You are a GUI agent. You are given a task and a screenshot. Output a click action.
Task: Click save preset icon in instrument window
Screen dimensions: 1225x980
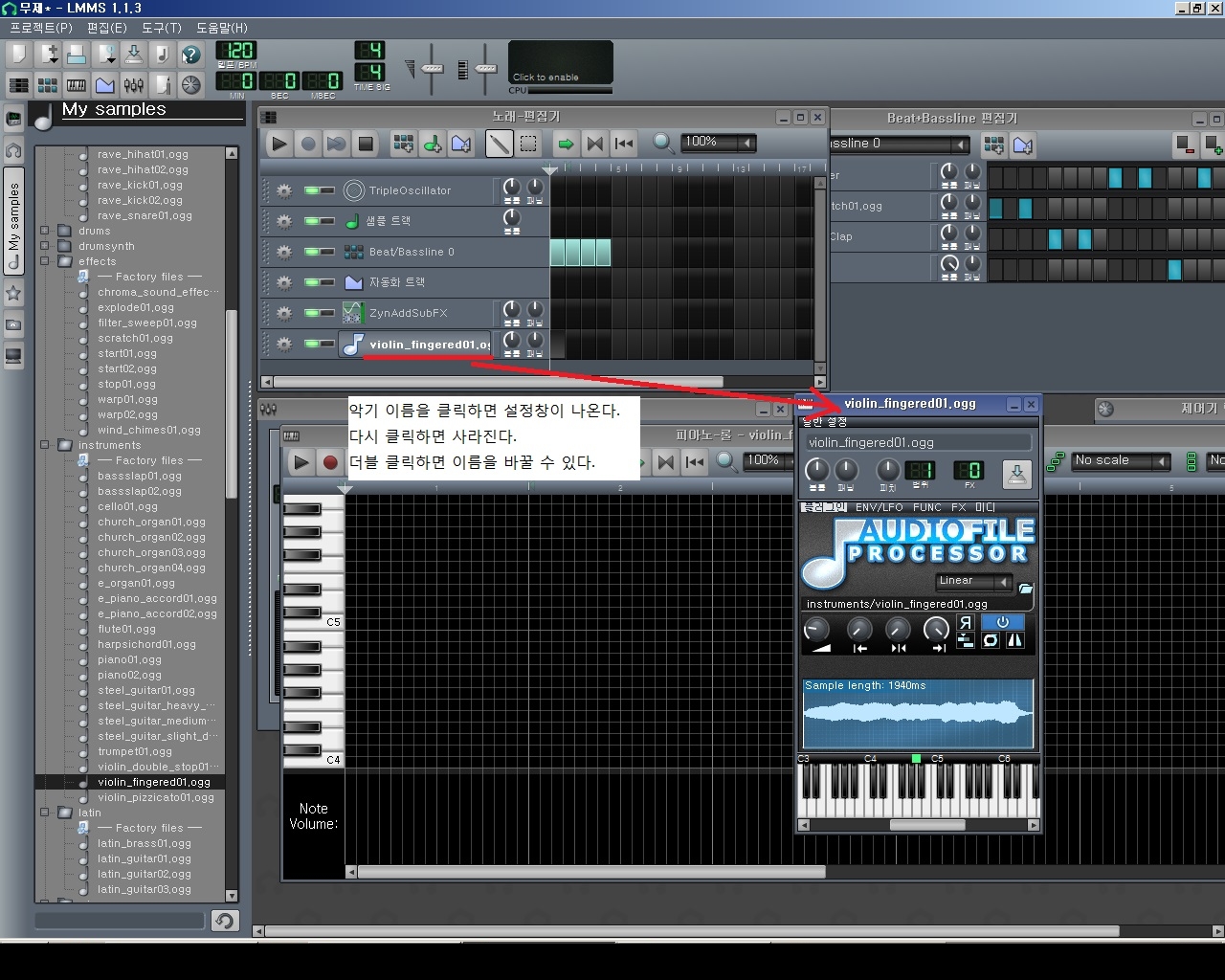[1016, 473]
